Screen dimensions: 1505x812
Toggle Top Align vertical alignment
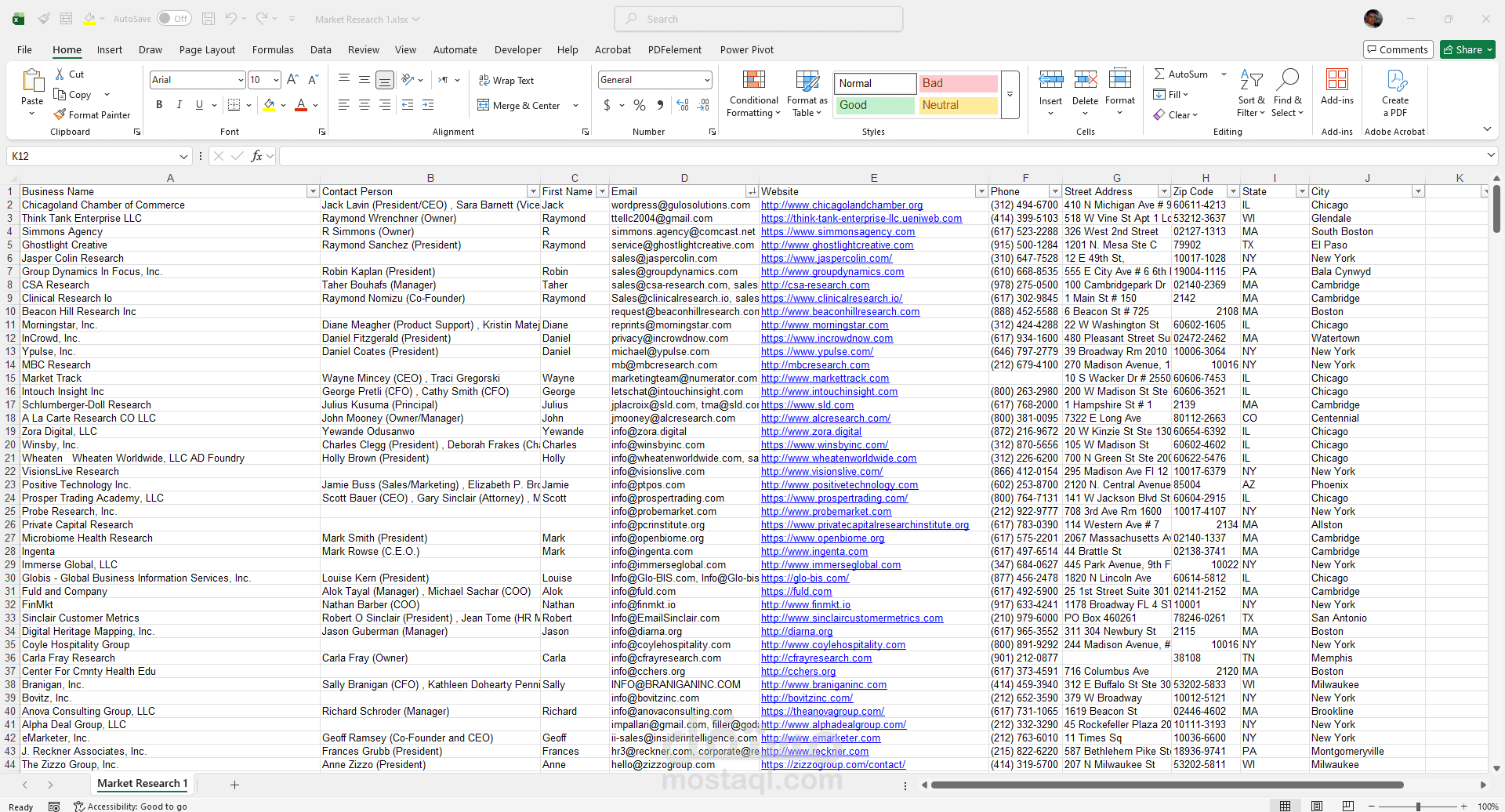344,79
